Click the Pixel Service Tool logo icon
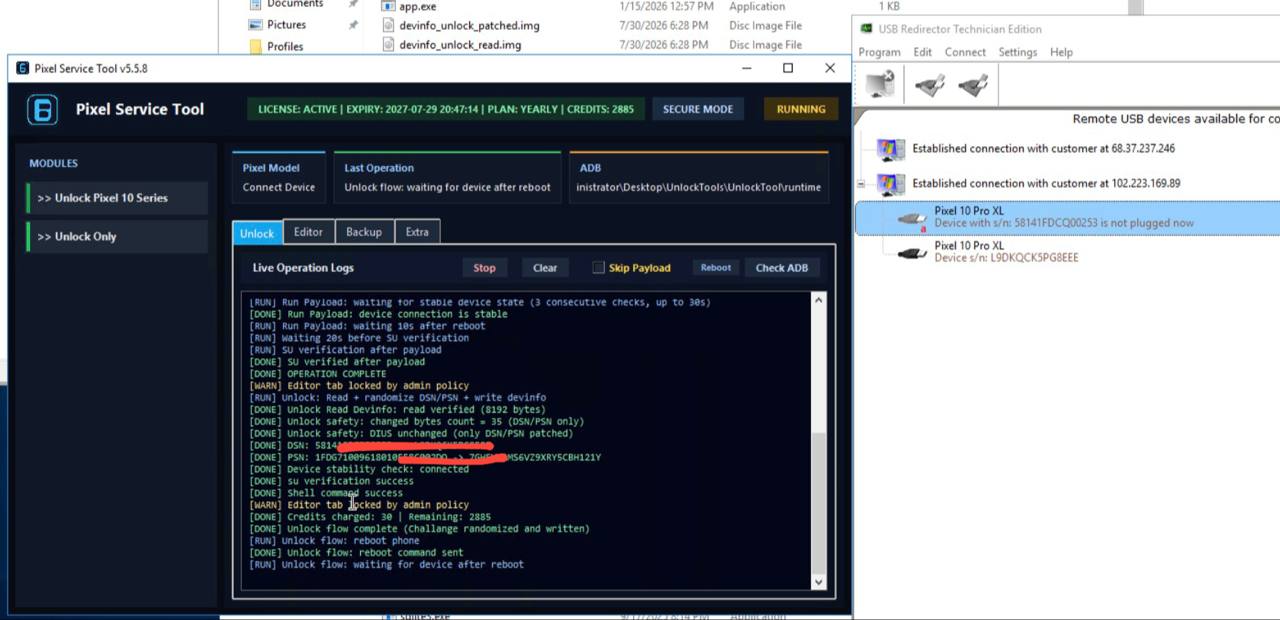 pyautogui.click(x=42, y=109)
